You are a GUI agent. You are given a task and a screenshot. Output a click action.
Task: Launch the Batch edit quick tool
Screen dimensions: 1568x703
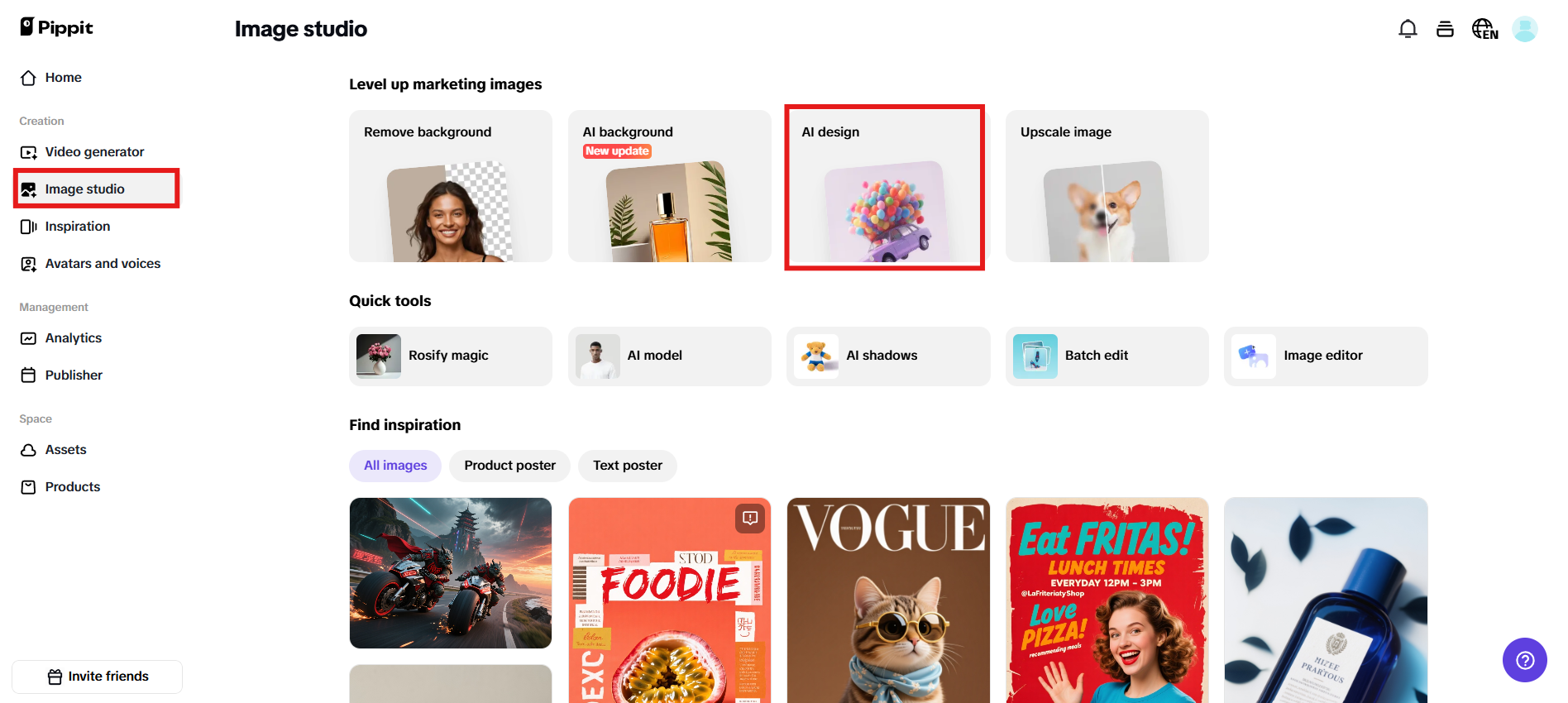(x=1107, y=356)
